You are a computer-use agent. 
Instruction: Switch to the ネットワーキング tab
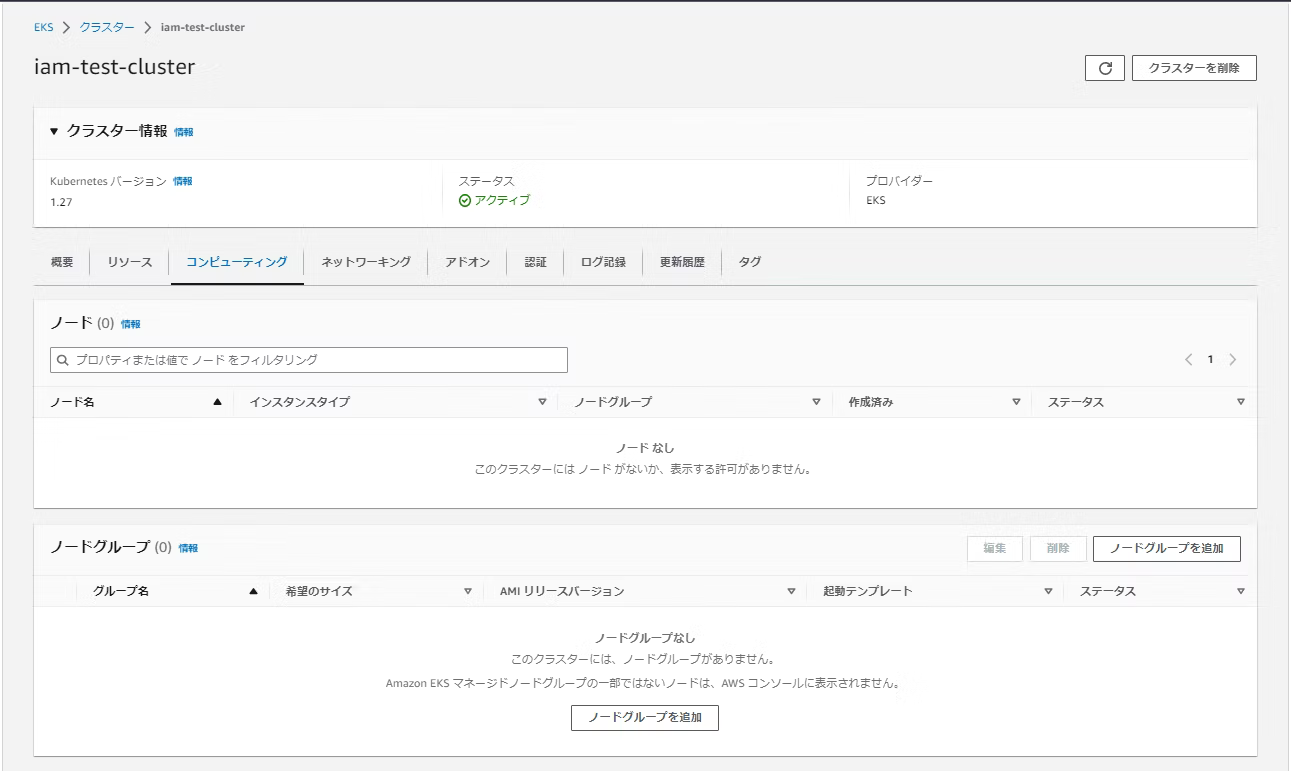(x=366, y=262)
